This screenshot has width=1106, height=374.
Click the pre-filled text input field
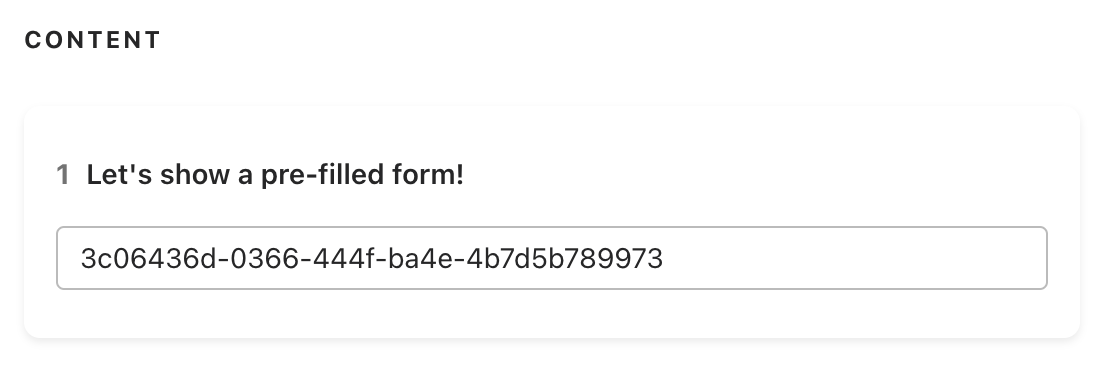552,258
